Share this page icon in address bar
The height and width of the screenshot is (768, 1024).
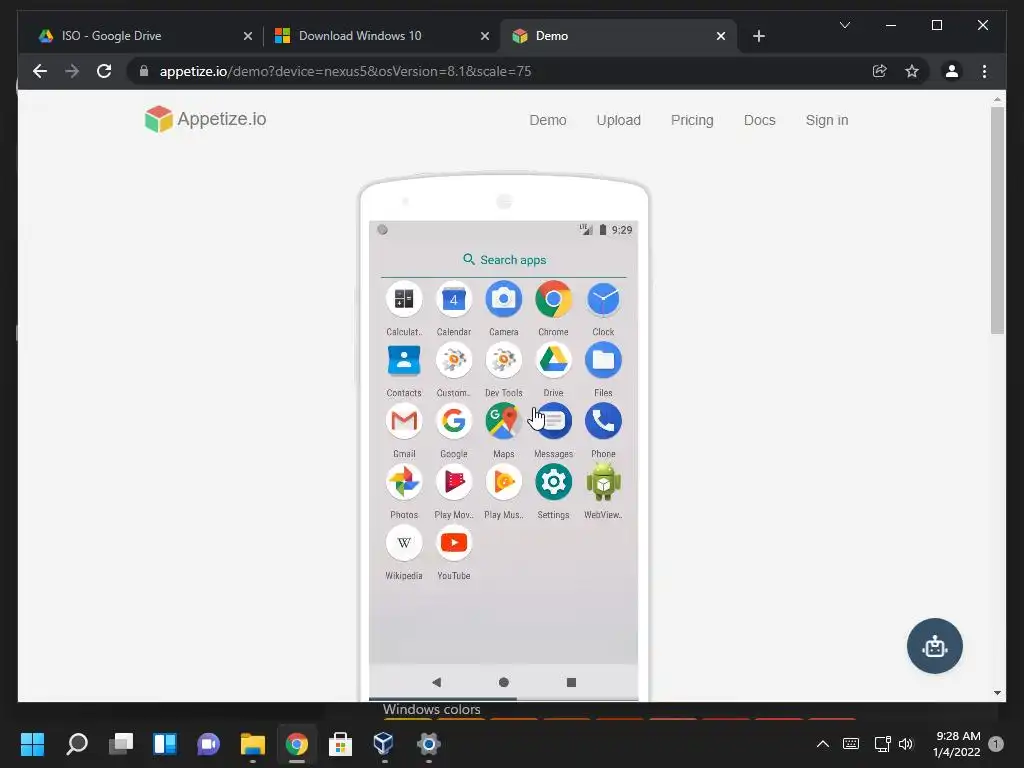(880, 71)
